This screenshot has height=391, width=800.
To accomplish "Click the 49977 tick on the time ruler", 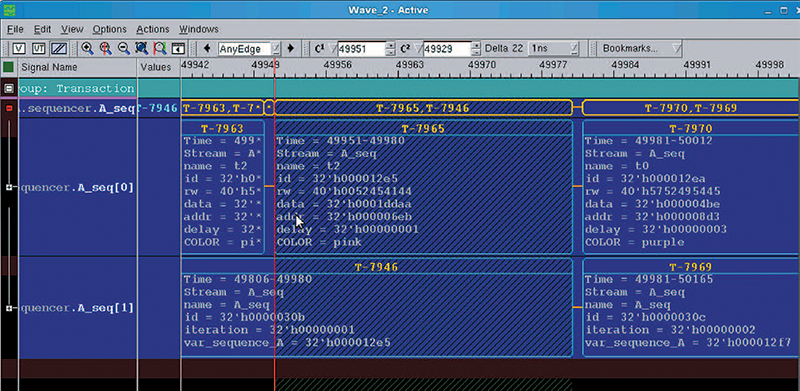I will [x=553, y=65].
